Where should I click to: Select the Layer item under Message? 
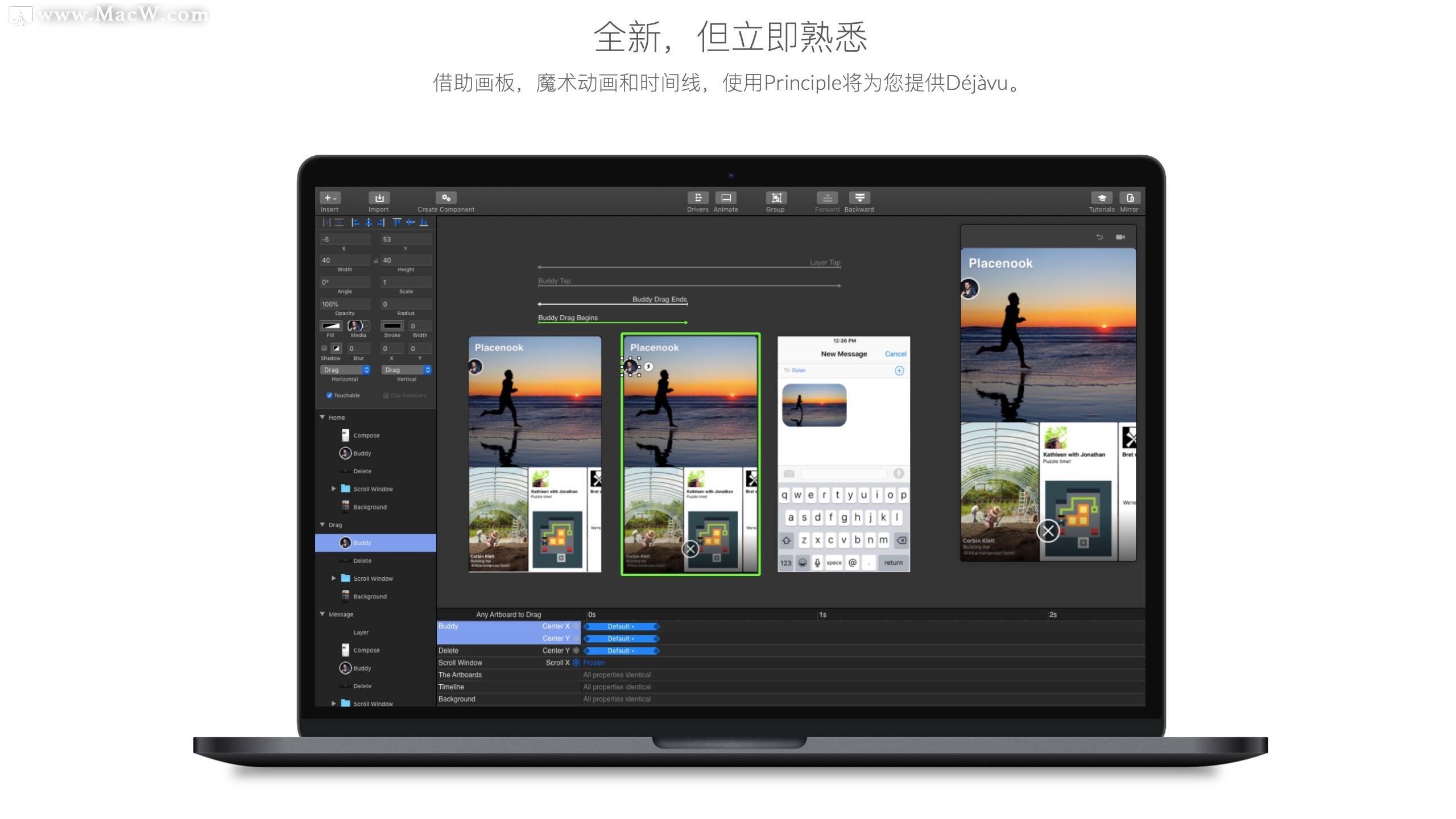tap(375, 632)
